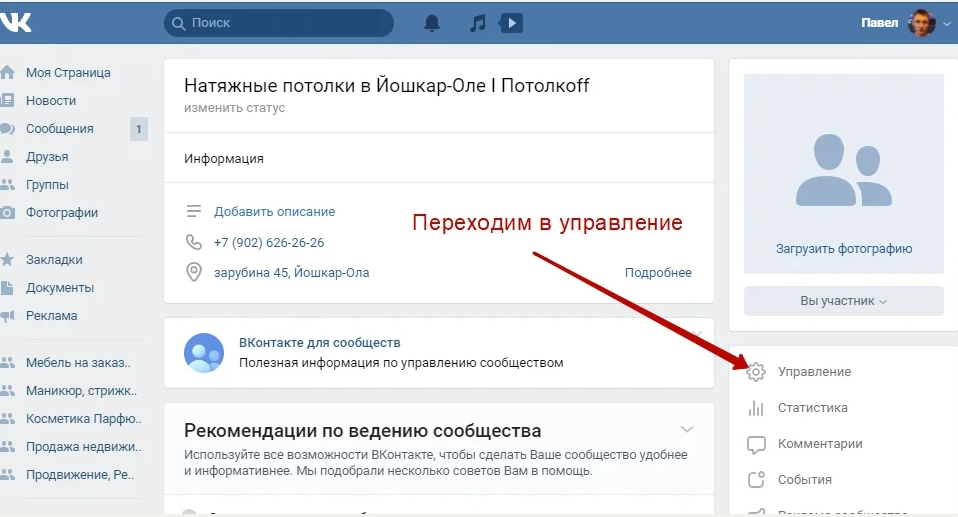Viewport: 958px width, 517px height.
Task: Click ВКонтакте для сообществ round avatar
Action: (x=204, y=353)
